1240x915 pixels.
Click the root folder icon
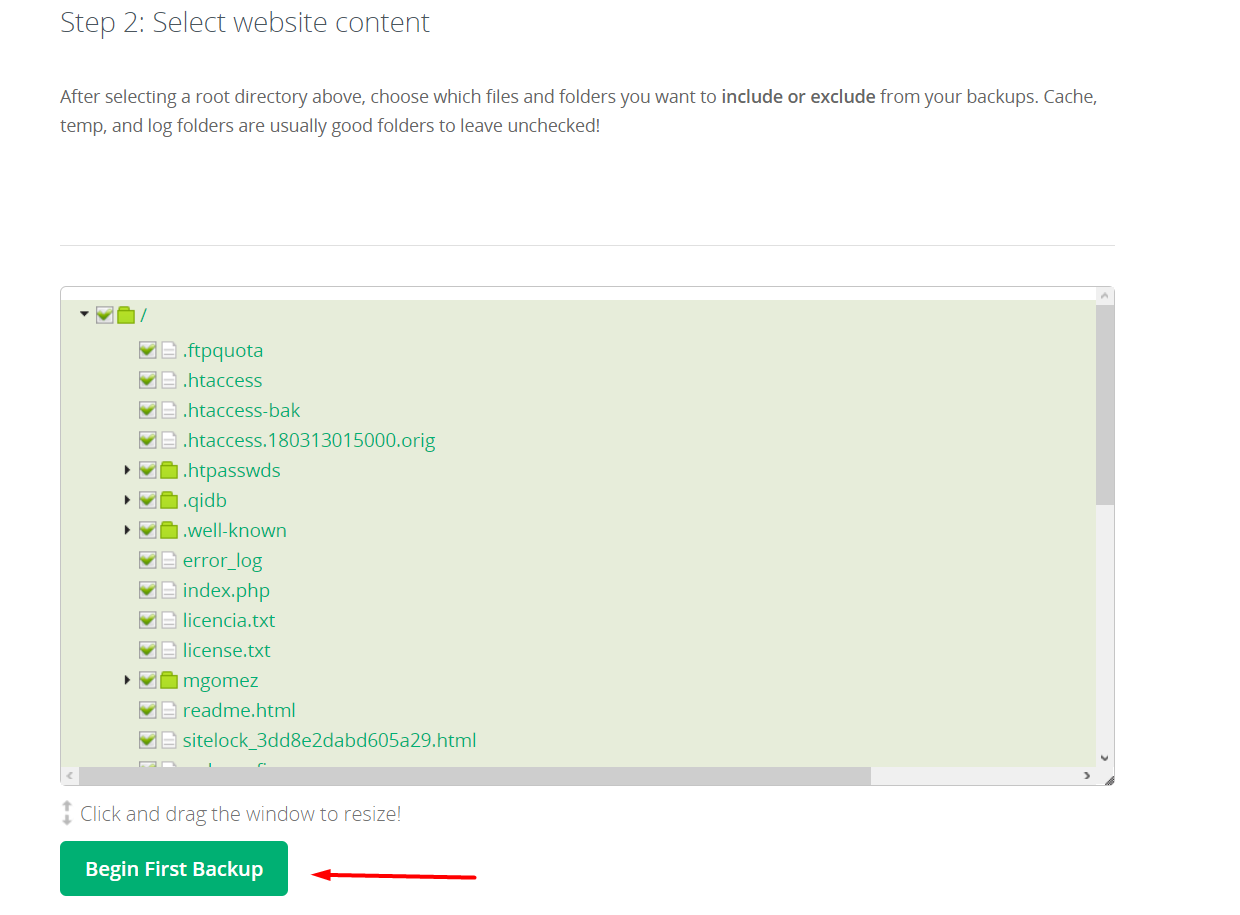126,315
